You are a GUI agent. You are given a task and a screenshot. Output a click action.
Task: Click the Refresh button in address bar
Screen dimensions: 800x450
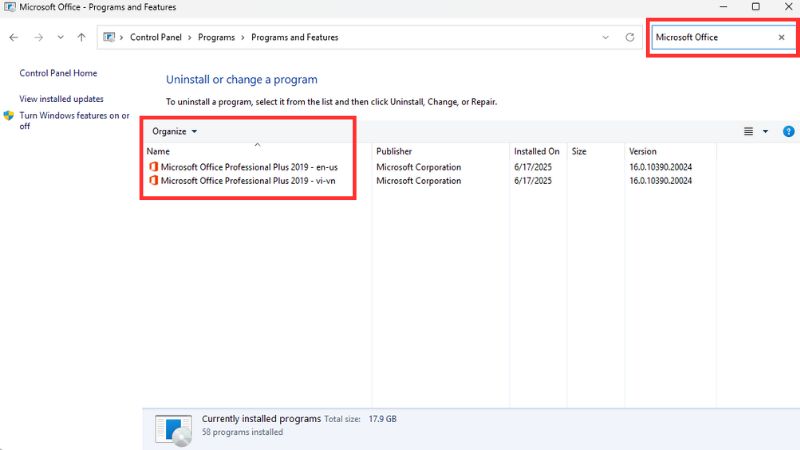point(629,37)
